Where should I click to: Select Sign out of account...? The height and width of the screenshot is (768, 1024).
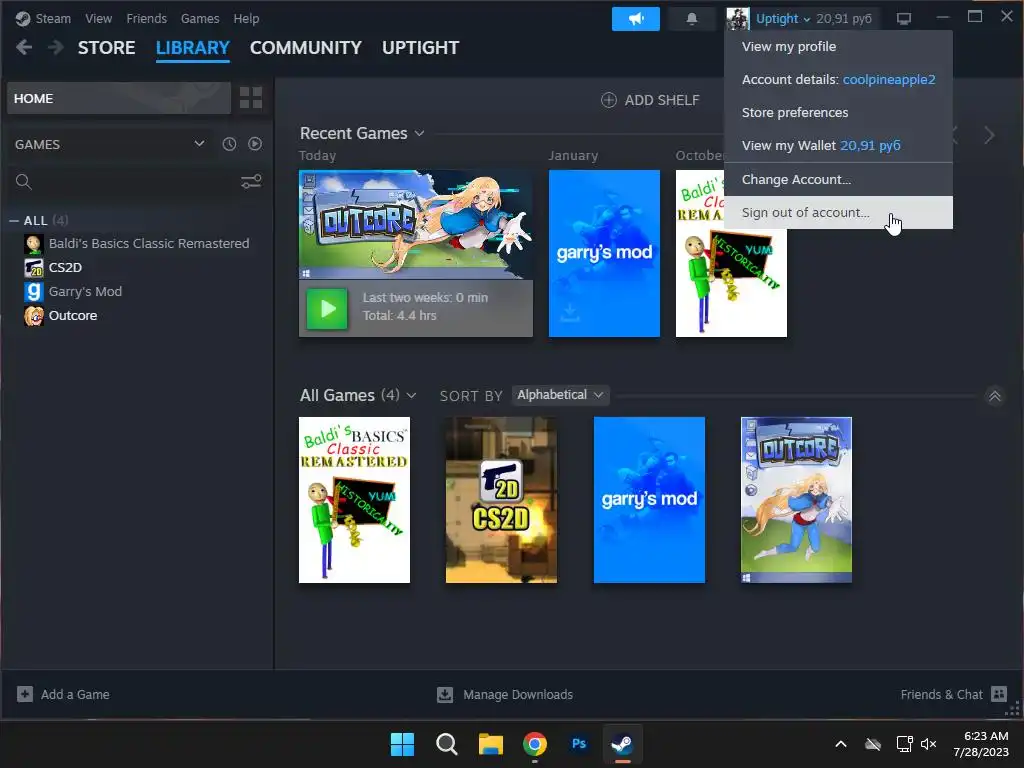pyautogui.click(x=839, y=213)
